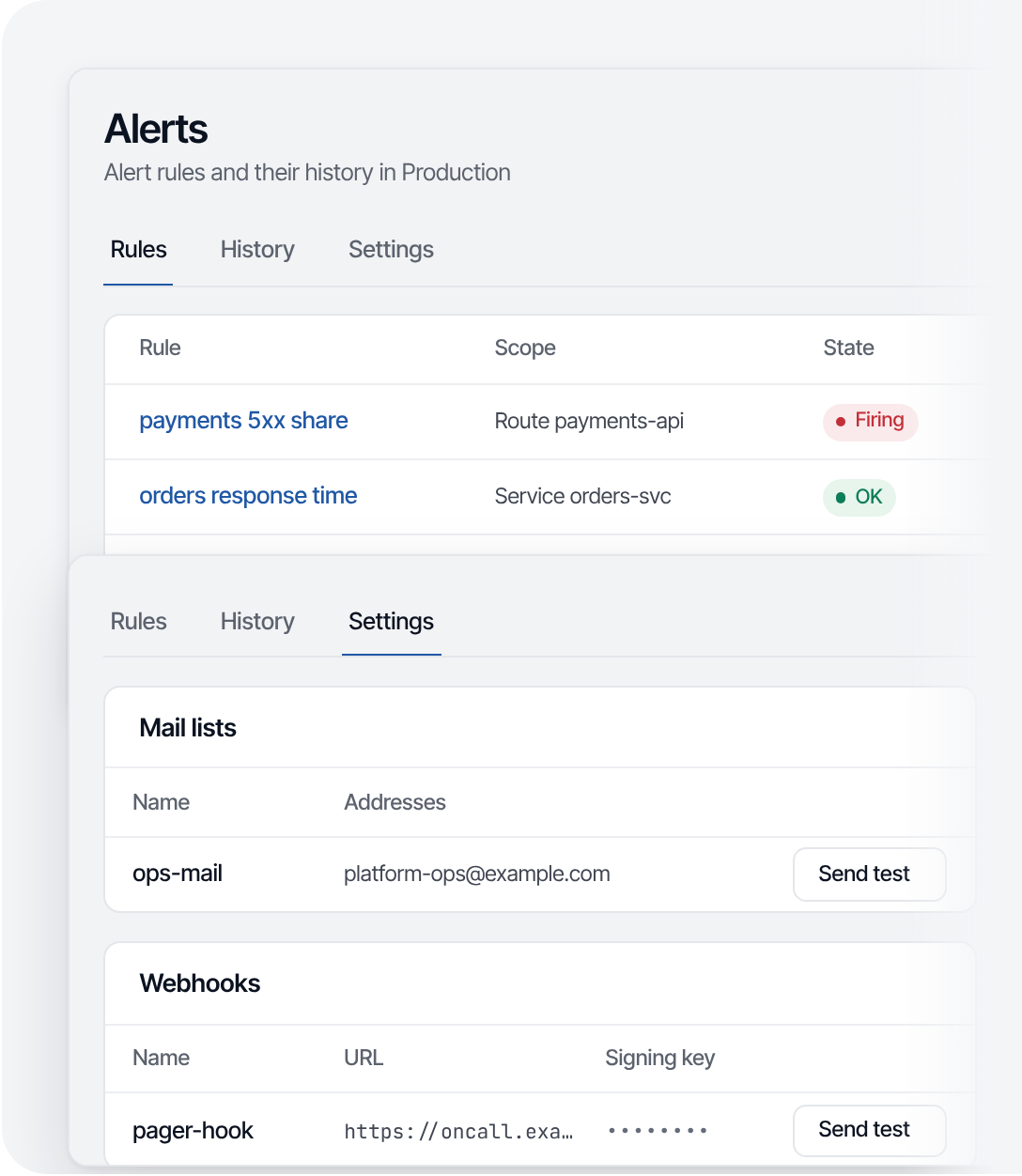1022x1176 pixels.
Task: Click the Addresses column header
Action: 395,803
